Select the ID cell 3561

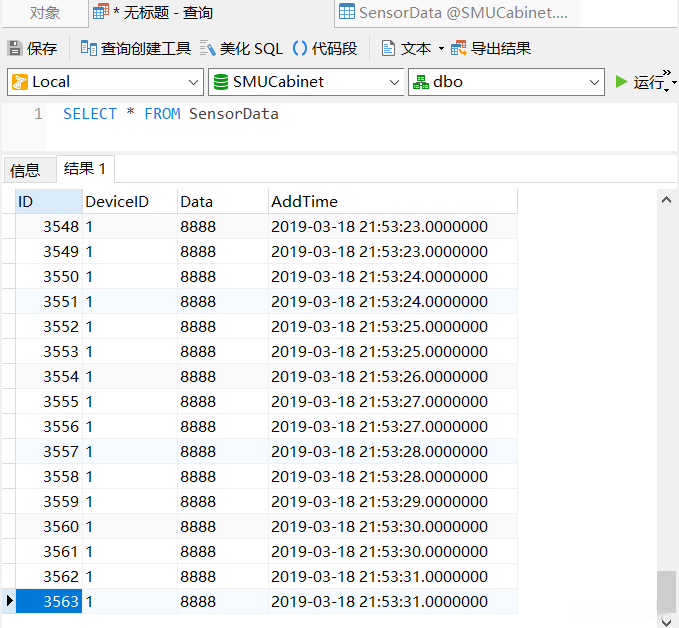tap(49, 551)
